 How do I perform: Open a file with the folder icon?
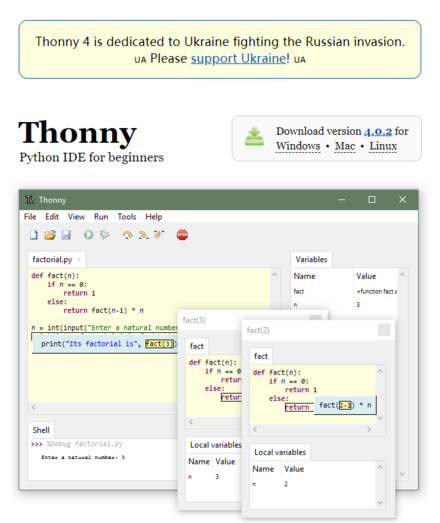[50, 235]
